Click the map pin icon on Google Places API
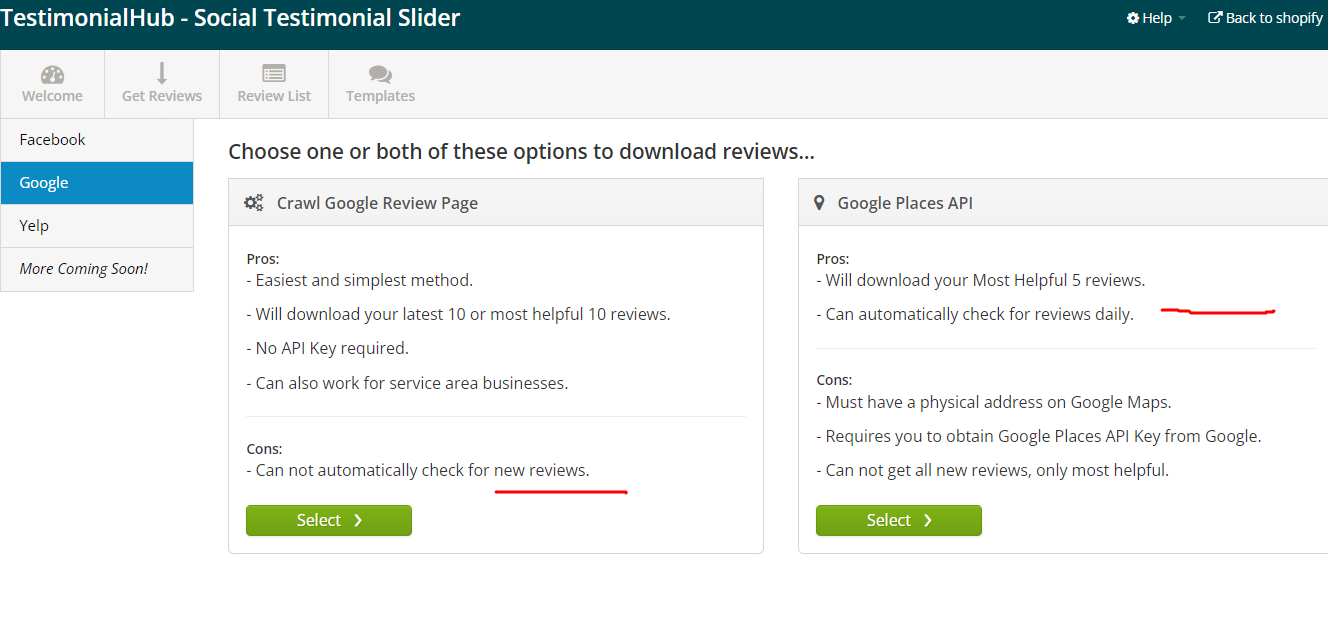 [819, 203]
